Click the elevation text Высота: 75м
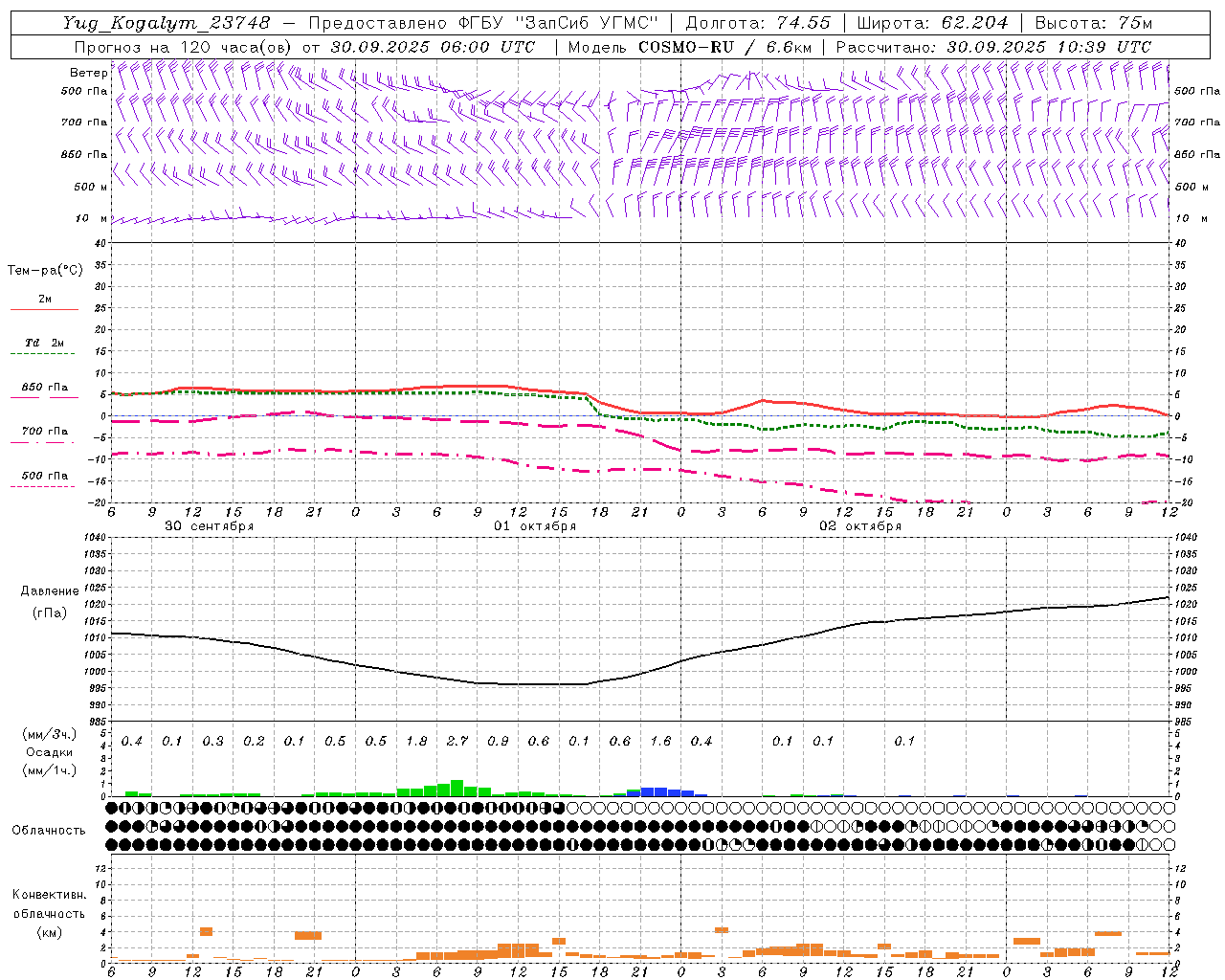Screen dimensions: 1225x980 click(1093, 23)
